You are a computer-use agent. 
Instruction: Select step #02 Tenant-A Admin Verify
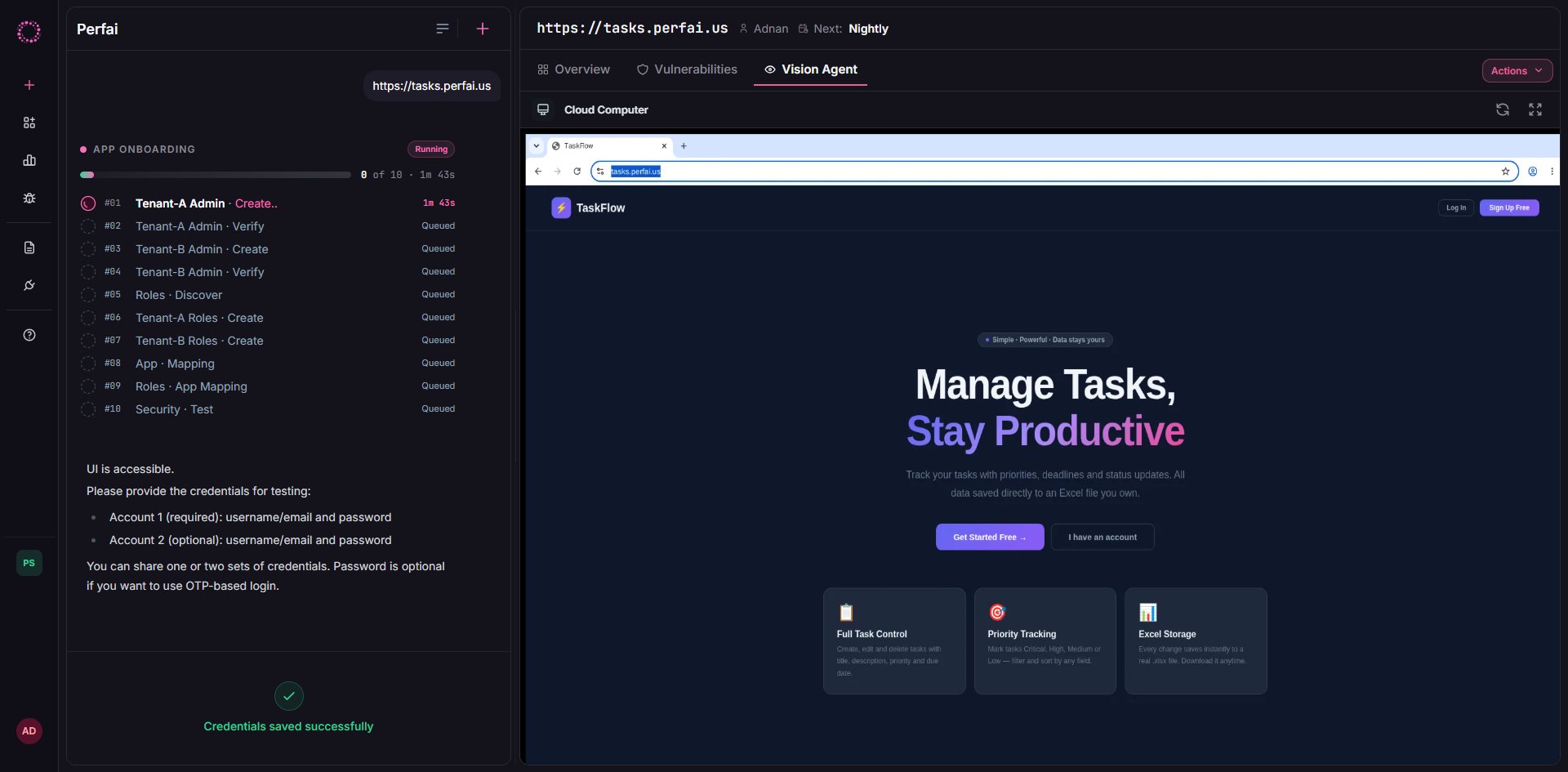tap(268, 226)
